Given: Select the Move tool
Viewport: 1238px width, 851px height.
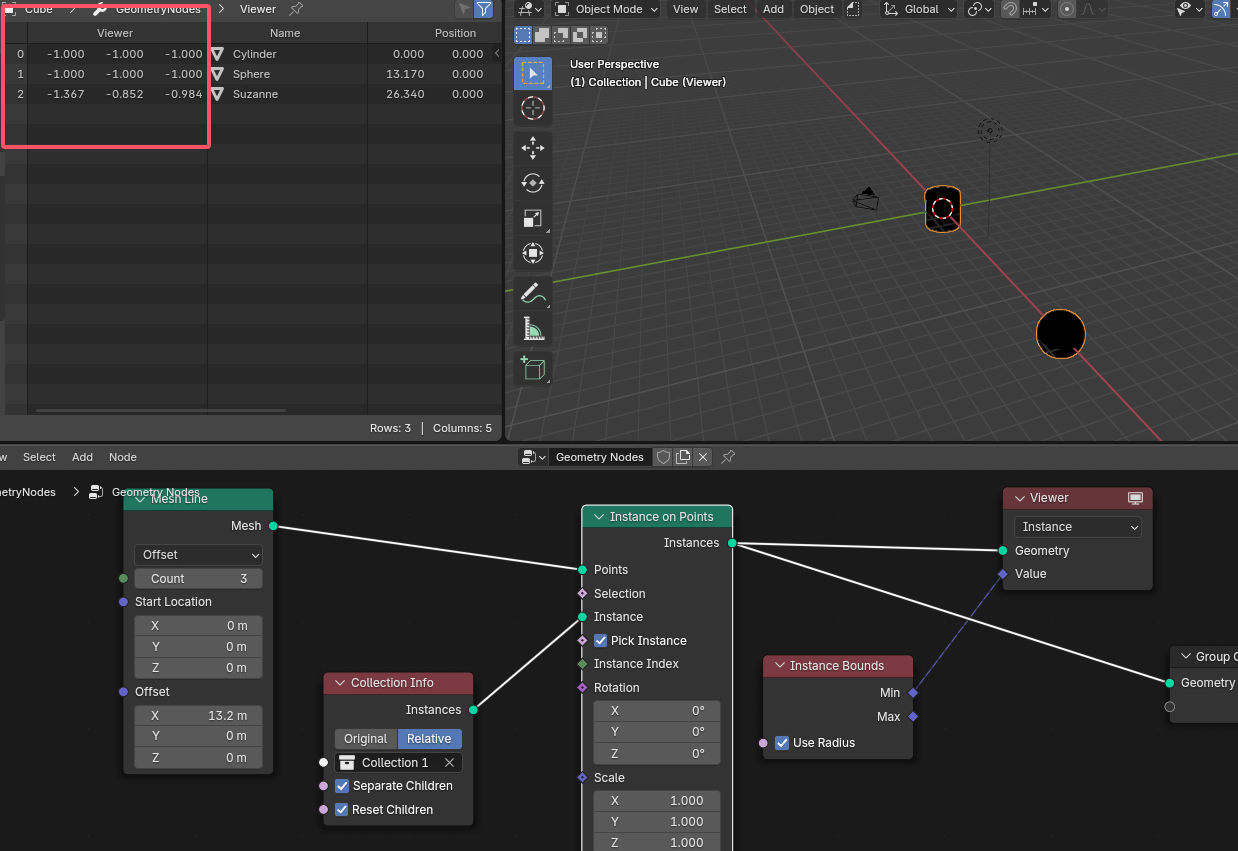Looking at the screenshot, I should (x=533, y=148).
